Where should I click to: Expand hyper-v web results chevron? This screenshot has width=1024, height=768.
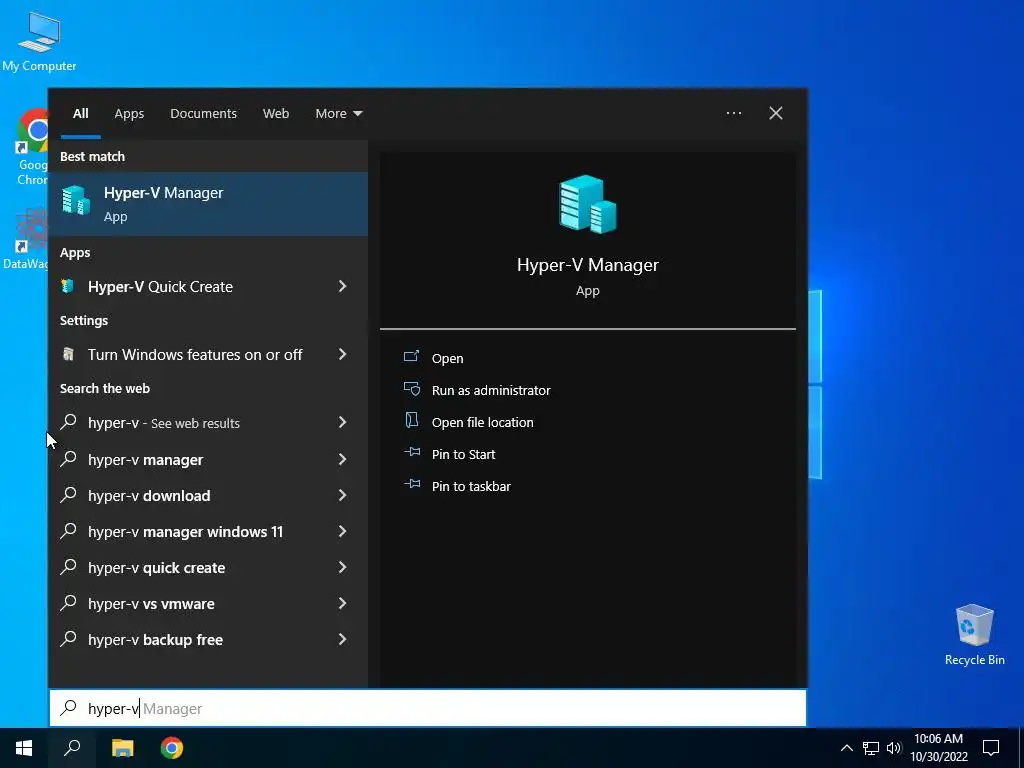(342, 423)
